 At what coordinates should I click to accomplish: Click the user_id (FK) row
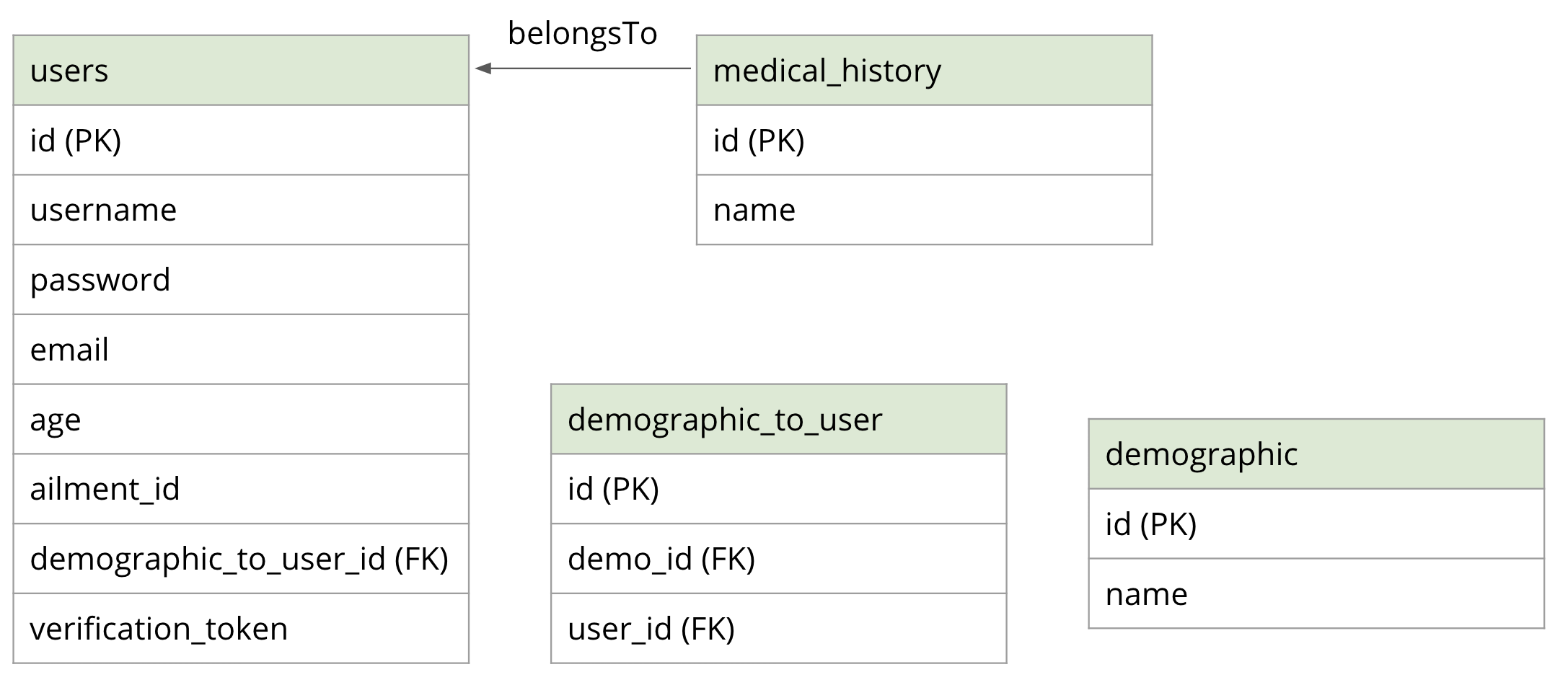(778, 629)
